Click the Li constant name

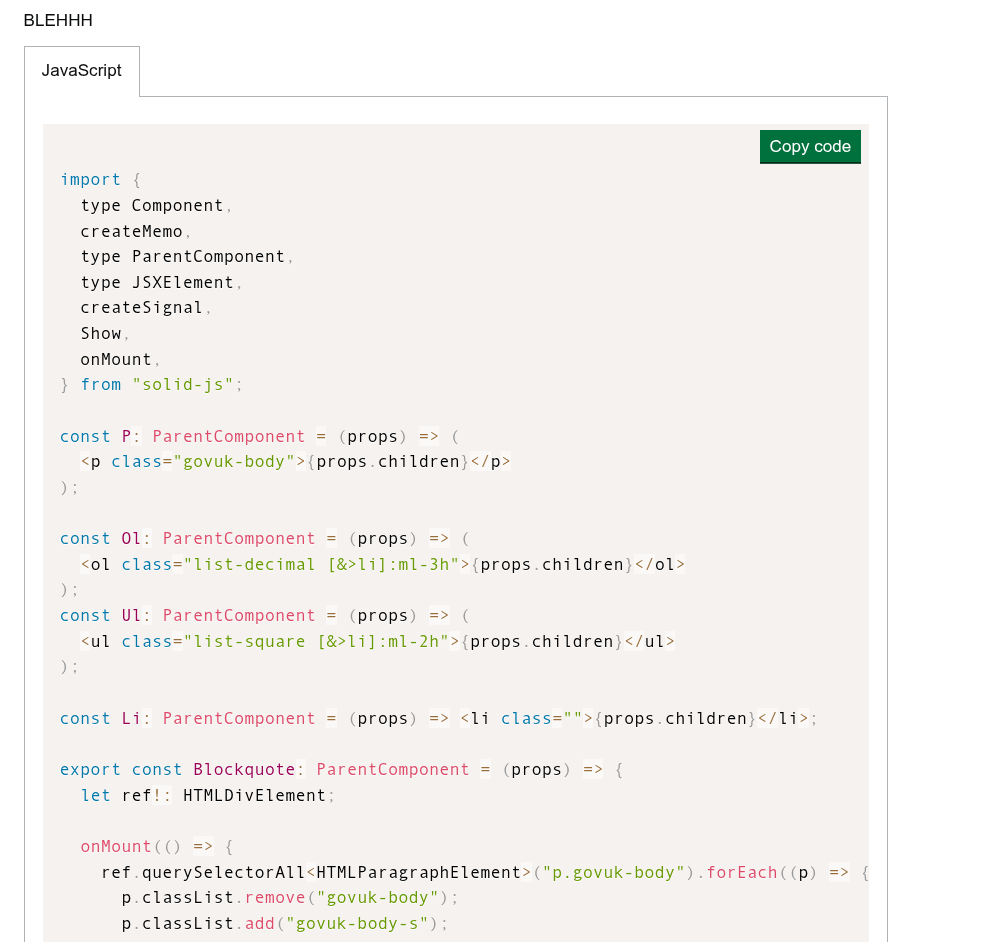coord(131,719)
